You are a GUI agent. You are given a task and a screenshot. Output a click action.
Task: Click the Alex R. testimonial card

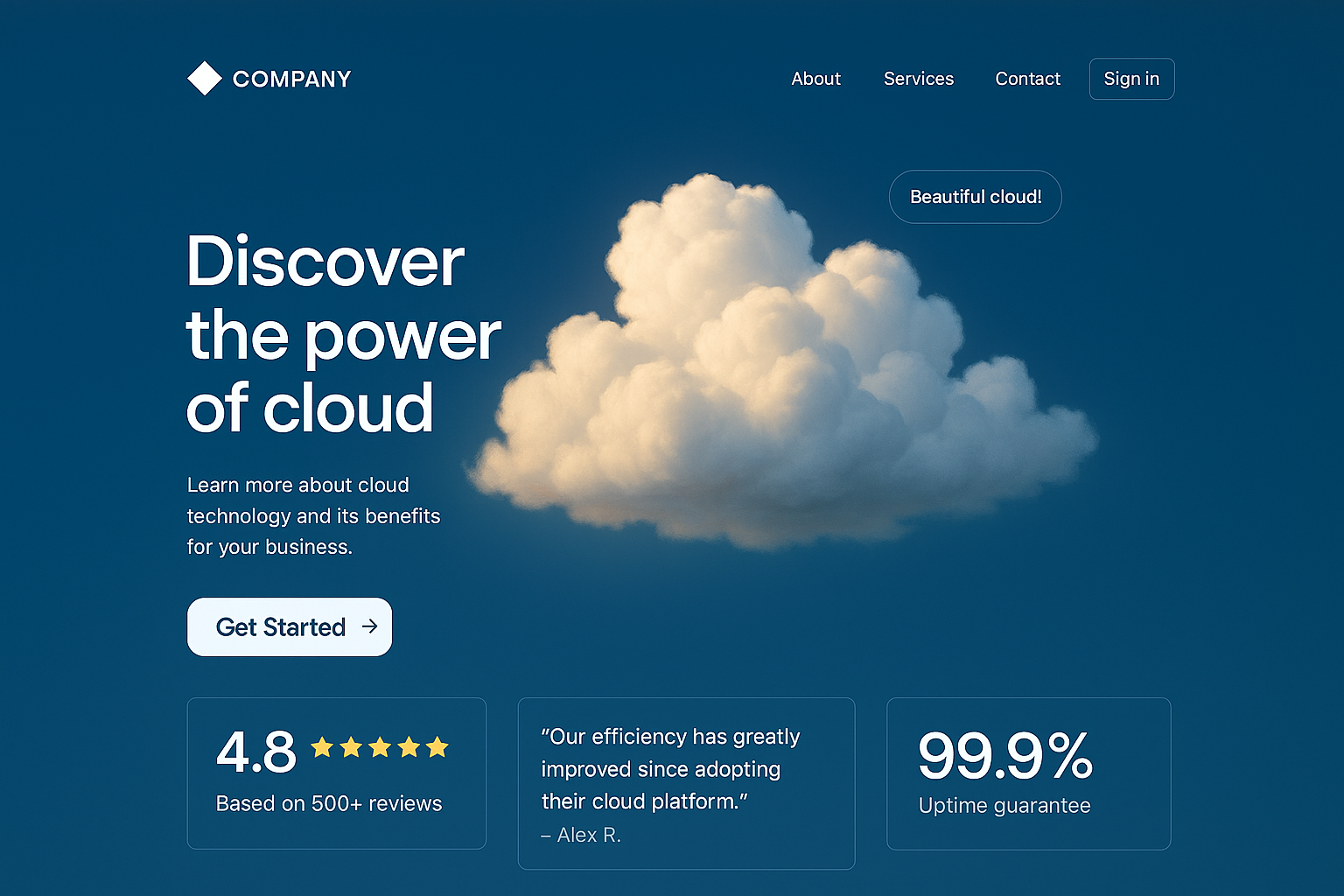[686, 783]
